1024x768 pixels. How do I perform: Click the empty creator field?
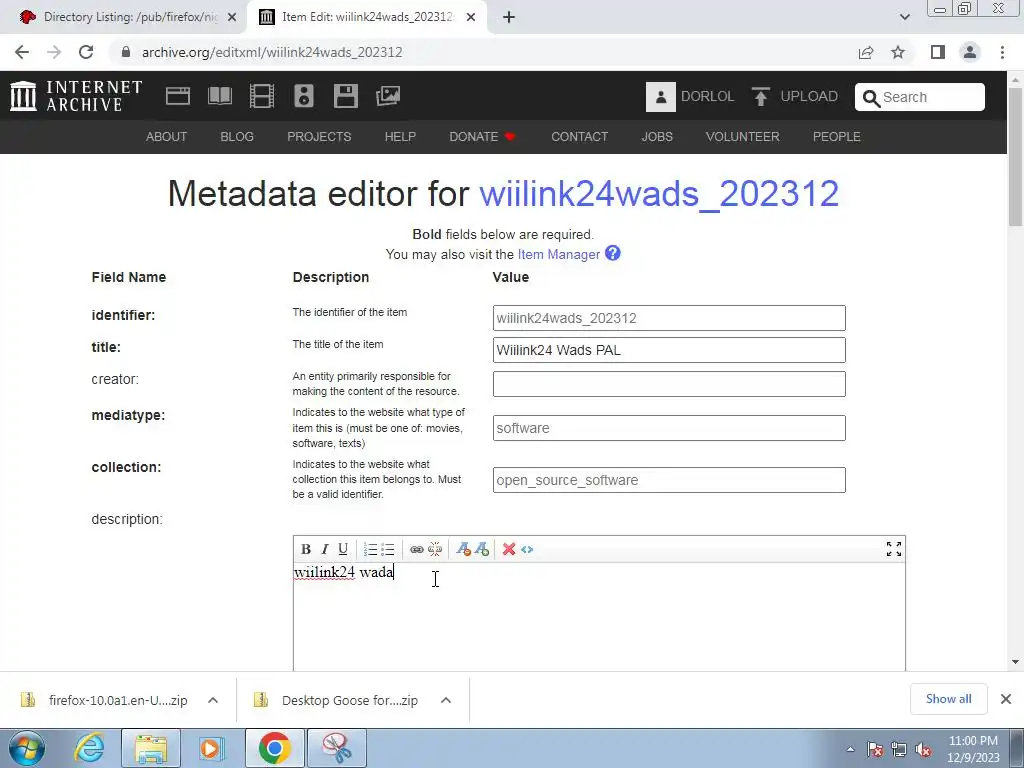point(669,384)
